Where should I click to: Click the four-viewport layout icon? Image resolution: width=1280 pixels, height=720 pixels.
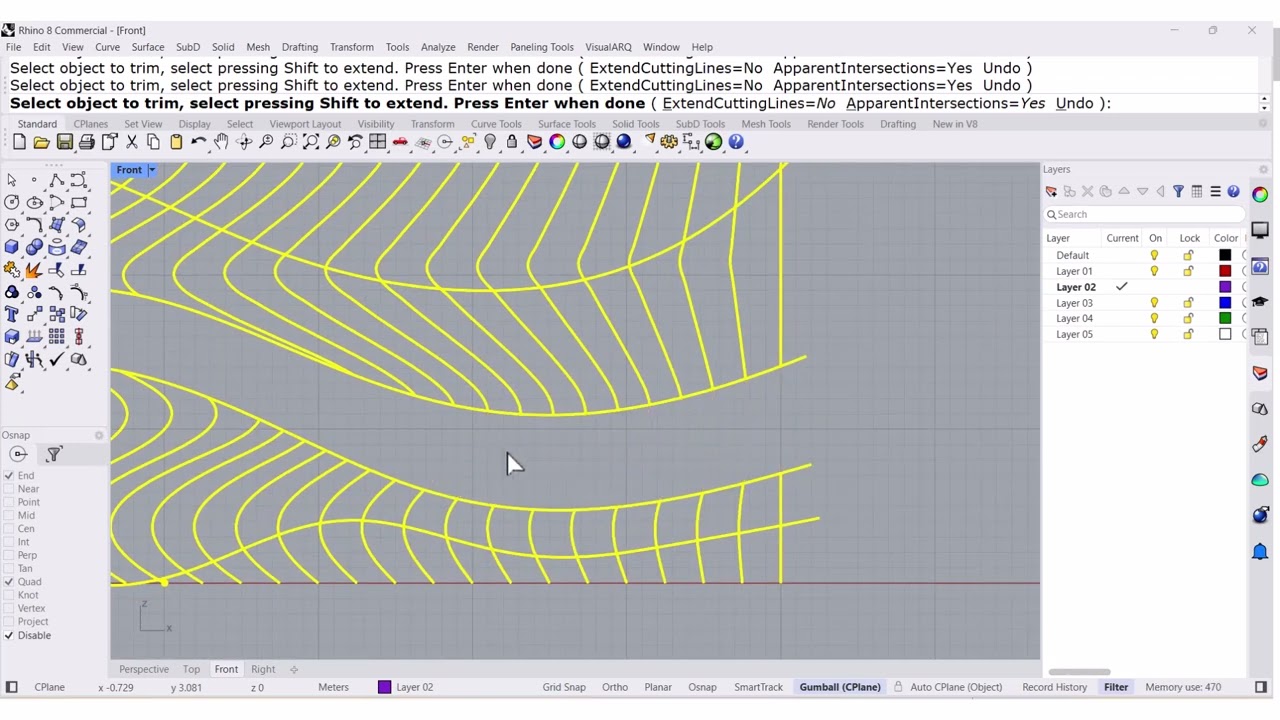click(x=377, y=142)
